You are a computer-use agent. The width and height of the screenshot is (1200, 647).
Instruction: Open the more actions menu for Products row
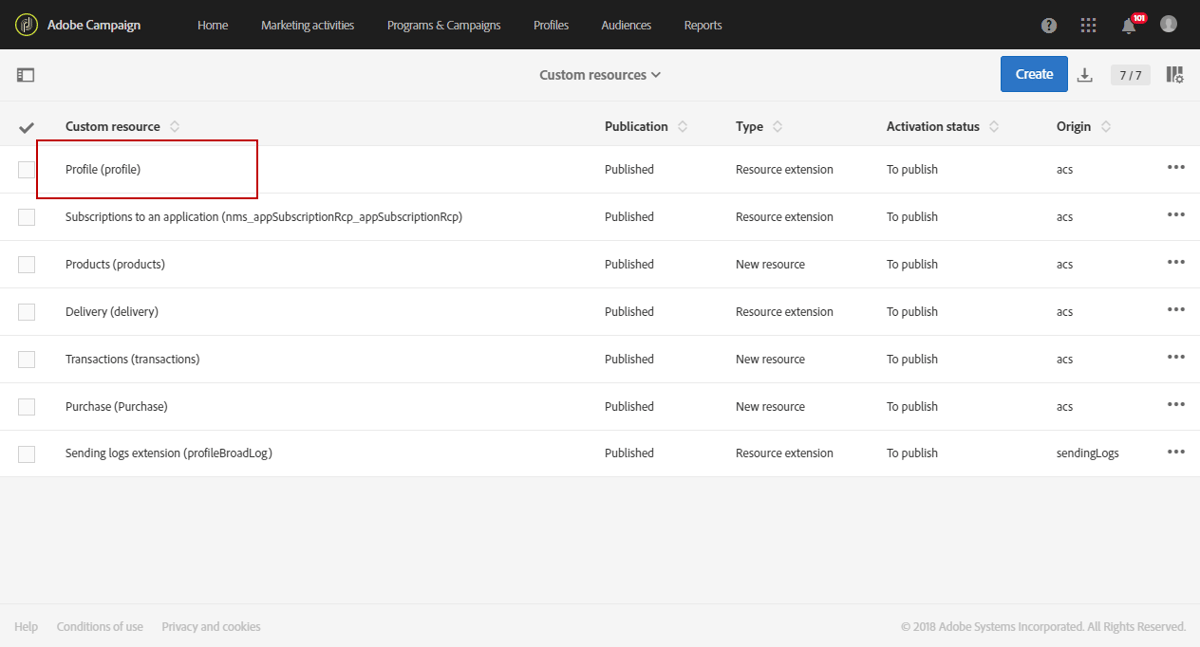(x=1176, y=263)
